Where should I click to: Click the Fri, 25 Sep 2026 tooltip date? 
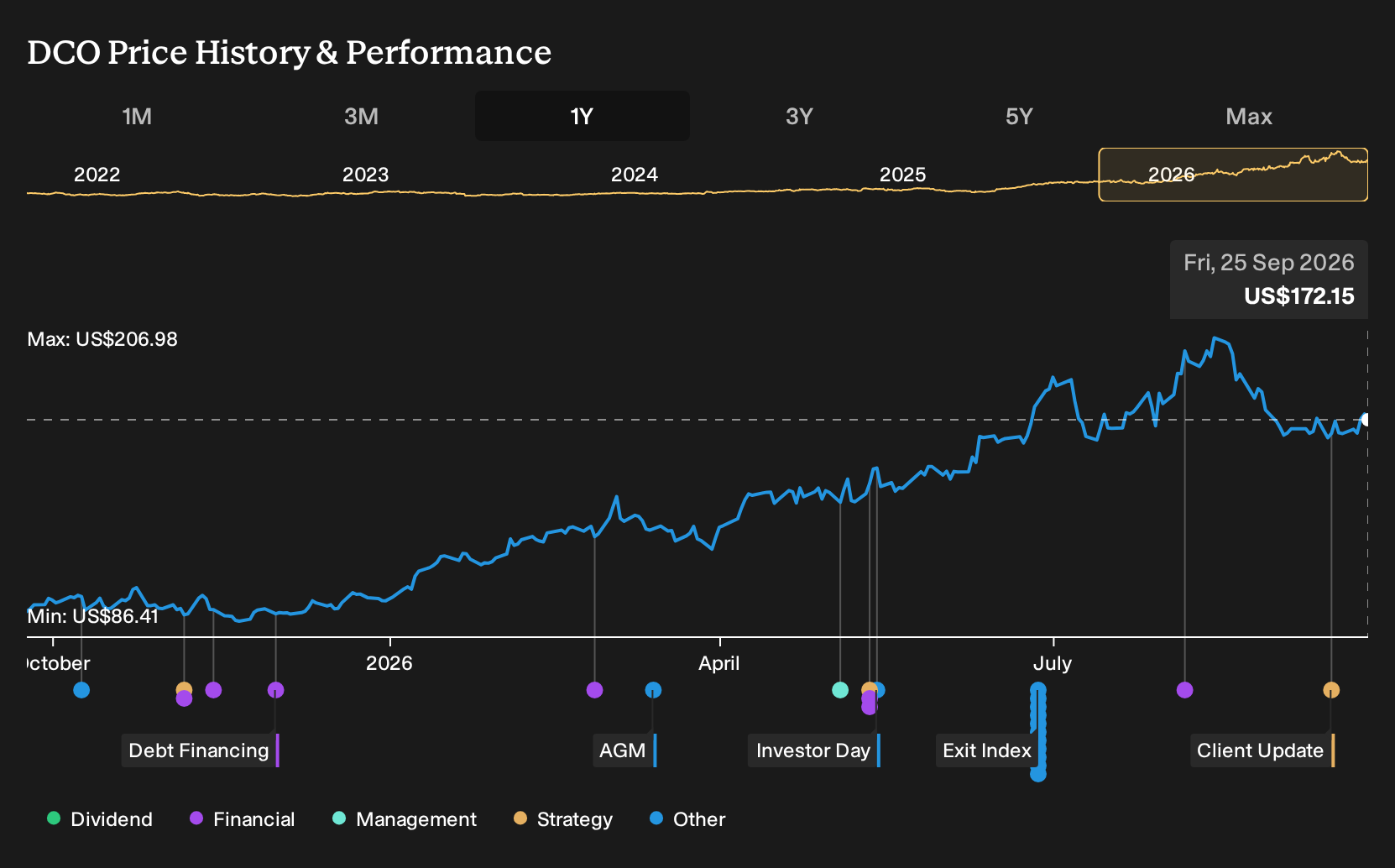(x=1269, y=263)
